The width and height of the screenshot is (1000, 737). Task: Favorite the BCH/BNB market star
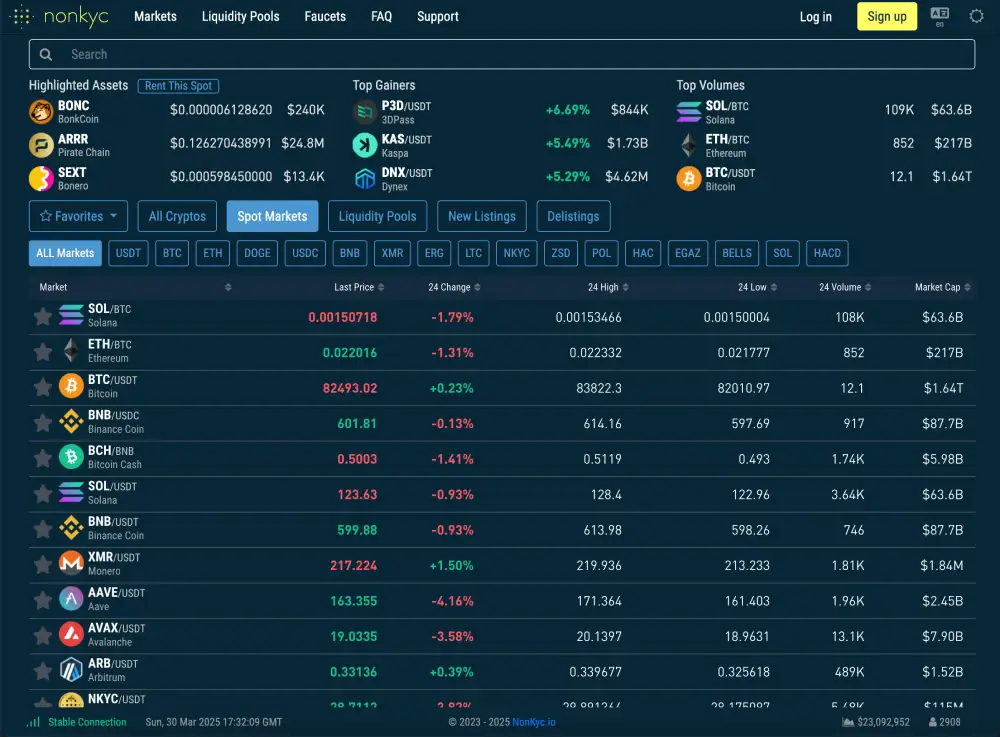[x=43, y=458]
